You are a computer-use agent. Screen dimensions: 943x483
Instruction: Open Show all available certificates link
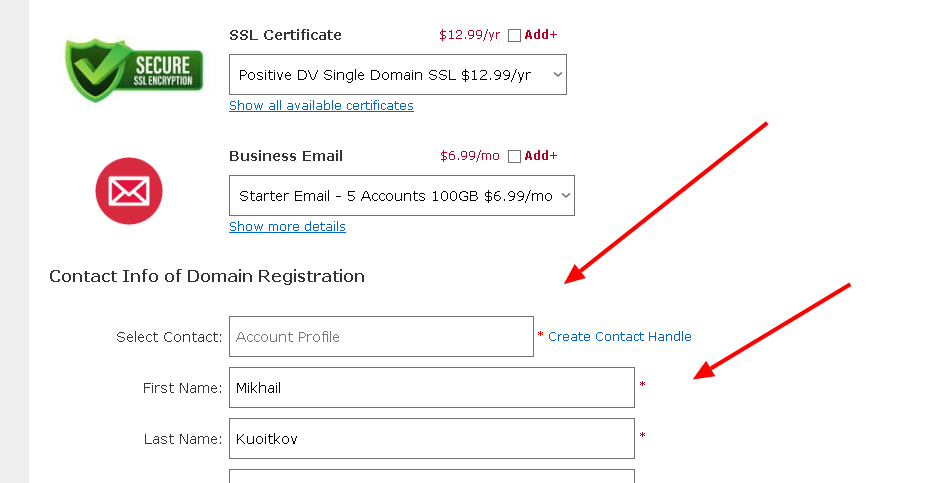coord(321,106)
